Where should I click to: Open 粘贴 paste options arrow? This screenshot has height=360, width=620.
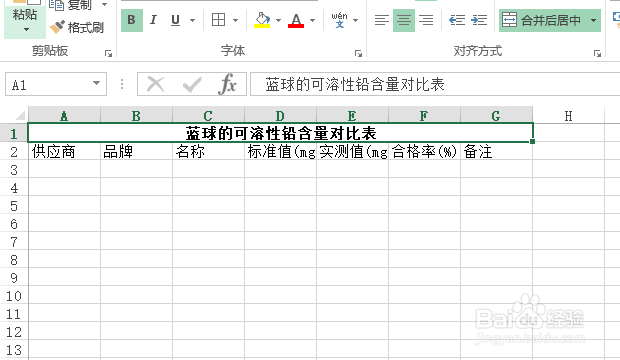pos(26,29)
